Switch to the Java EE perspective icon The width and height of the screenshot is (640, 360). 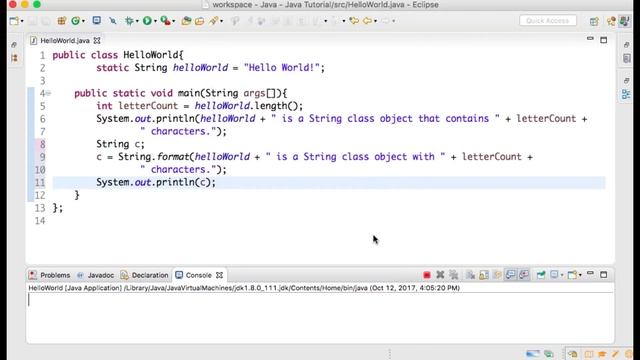pyautogui.click(x=611, y=21)
